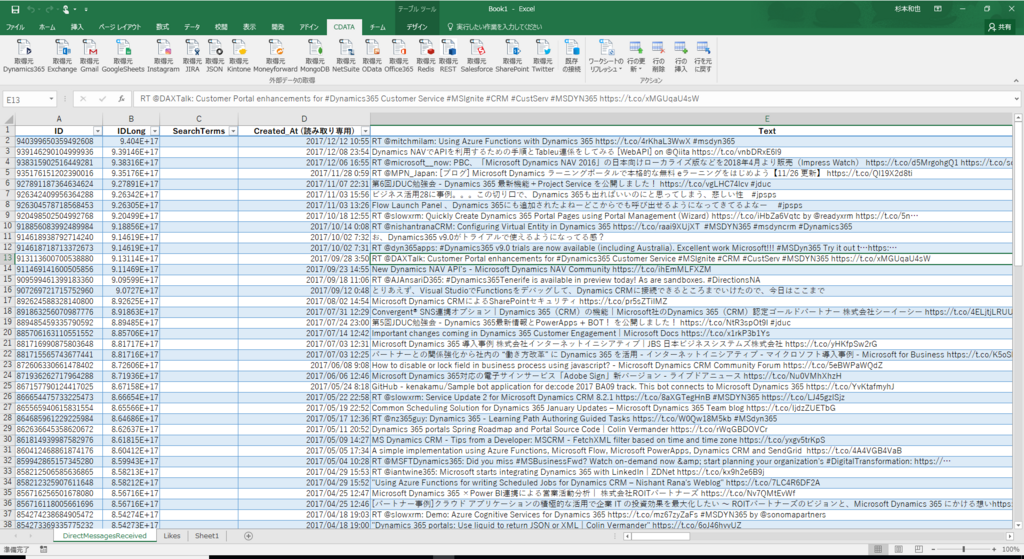Open the ファイル (File) tab
1024x559 pixels.
click(x=15, y=27)
